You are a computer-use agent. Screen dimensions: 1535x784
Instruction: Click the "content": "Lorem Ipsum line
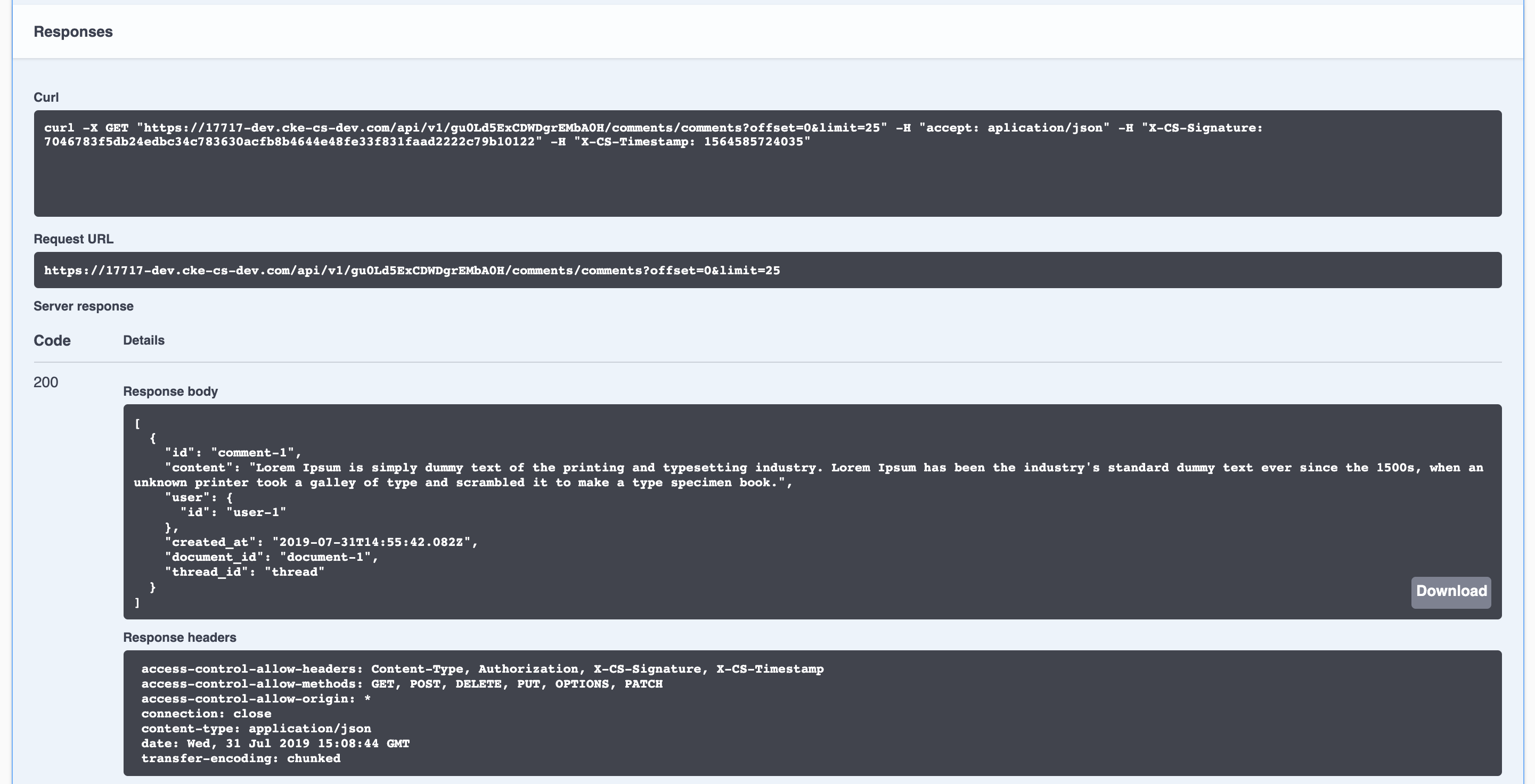809,475
